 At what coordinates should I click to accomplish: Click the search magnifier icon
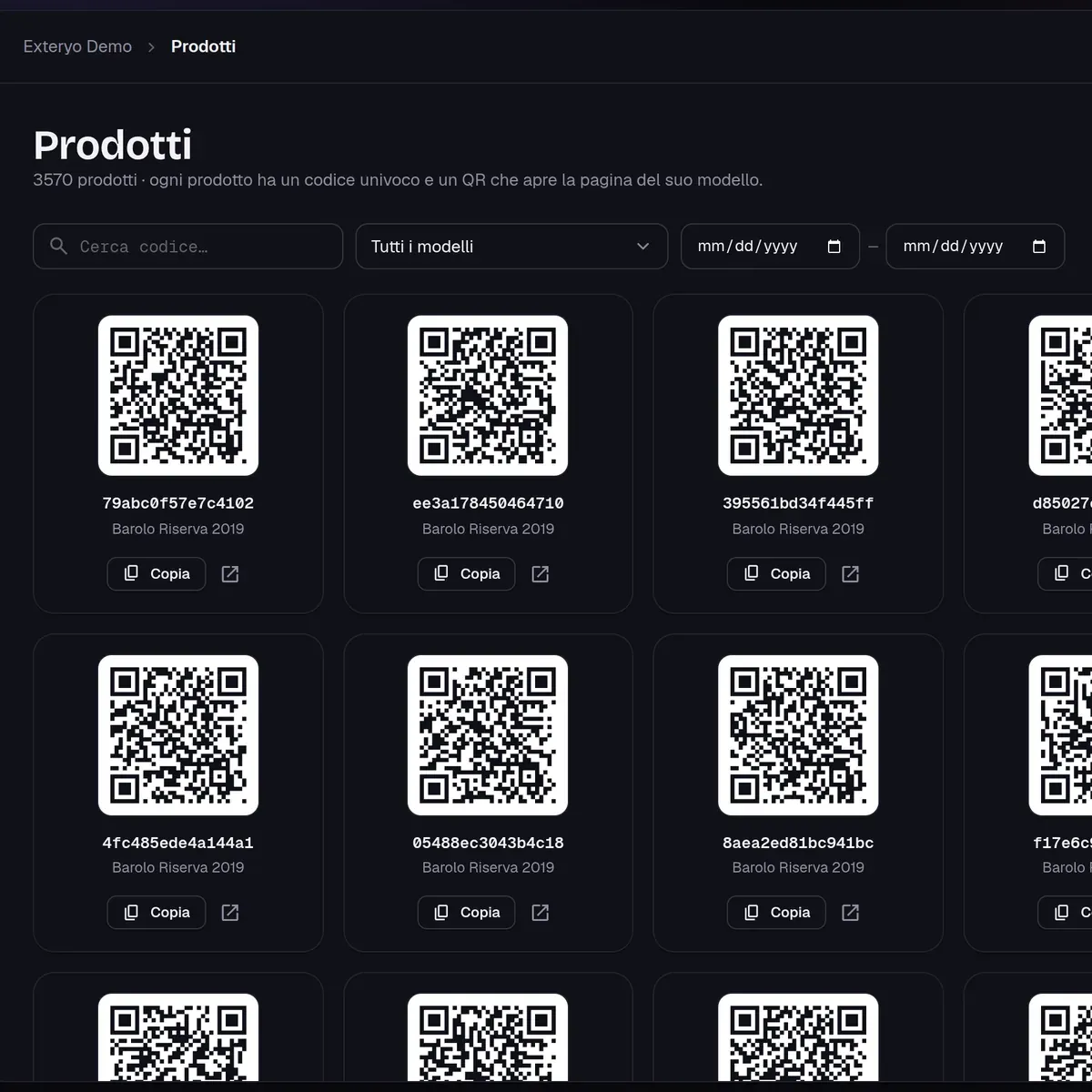[x=58, y=246]
